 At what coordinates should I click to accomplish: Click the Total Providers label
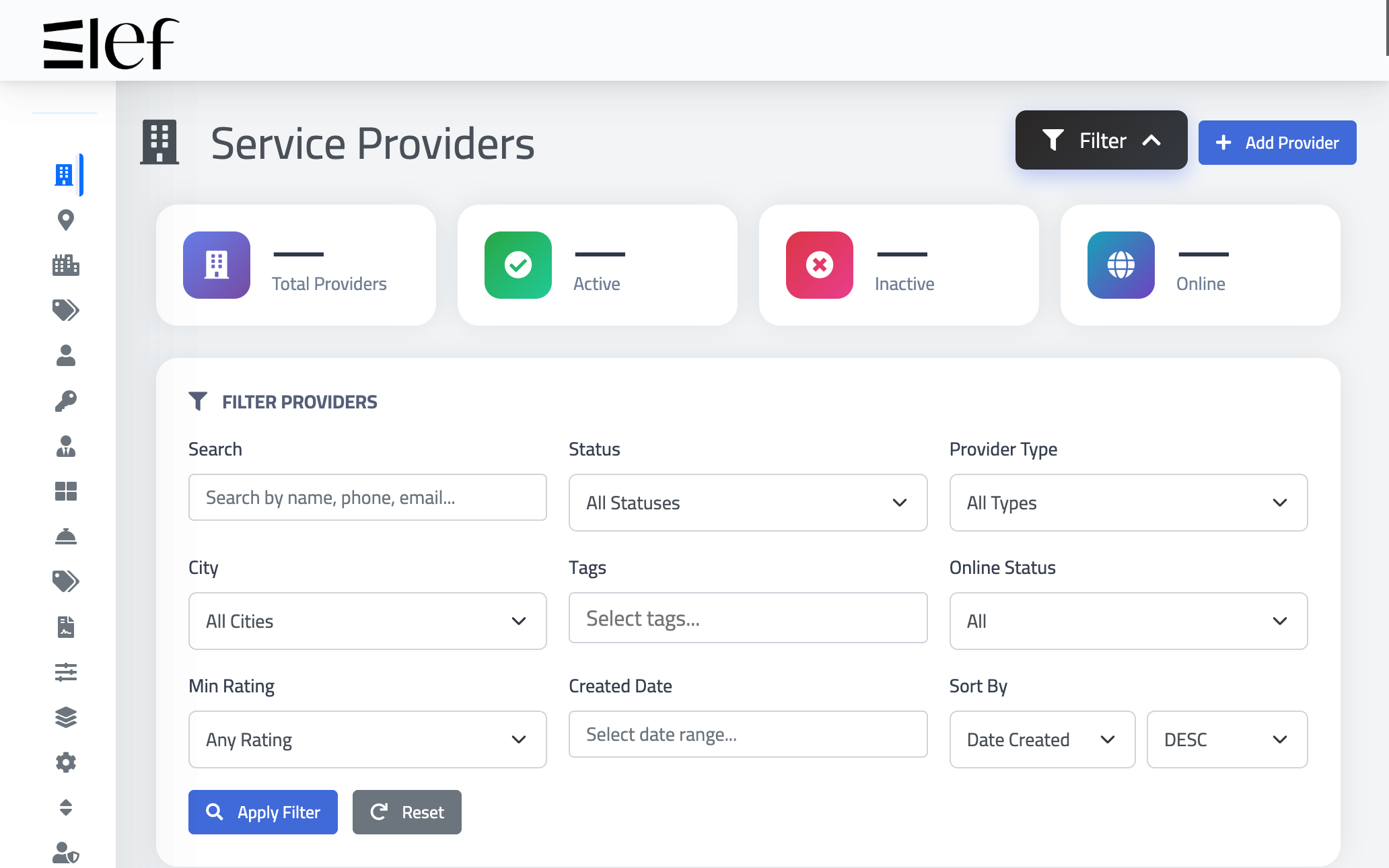click(329, 284)
